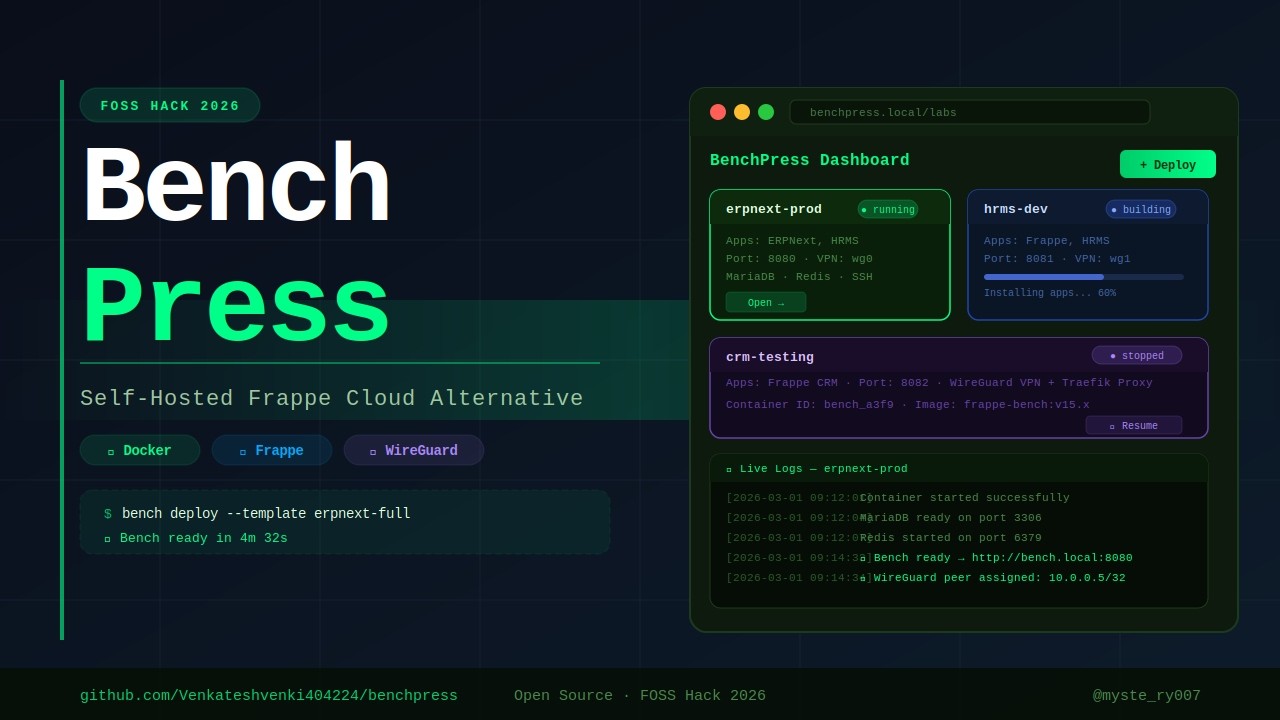This screenshot has width=1280, height=720.
Task: Click the FOSS HACK 2026 badge
Action: pos(170,105)
